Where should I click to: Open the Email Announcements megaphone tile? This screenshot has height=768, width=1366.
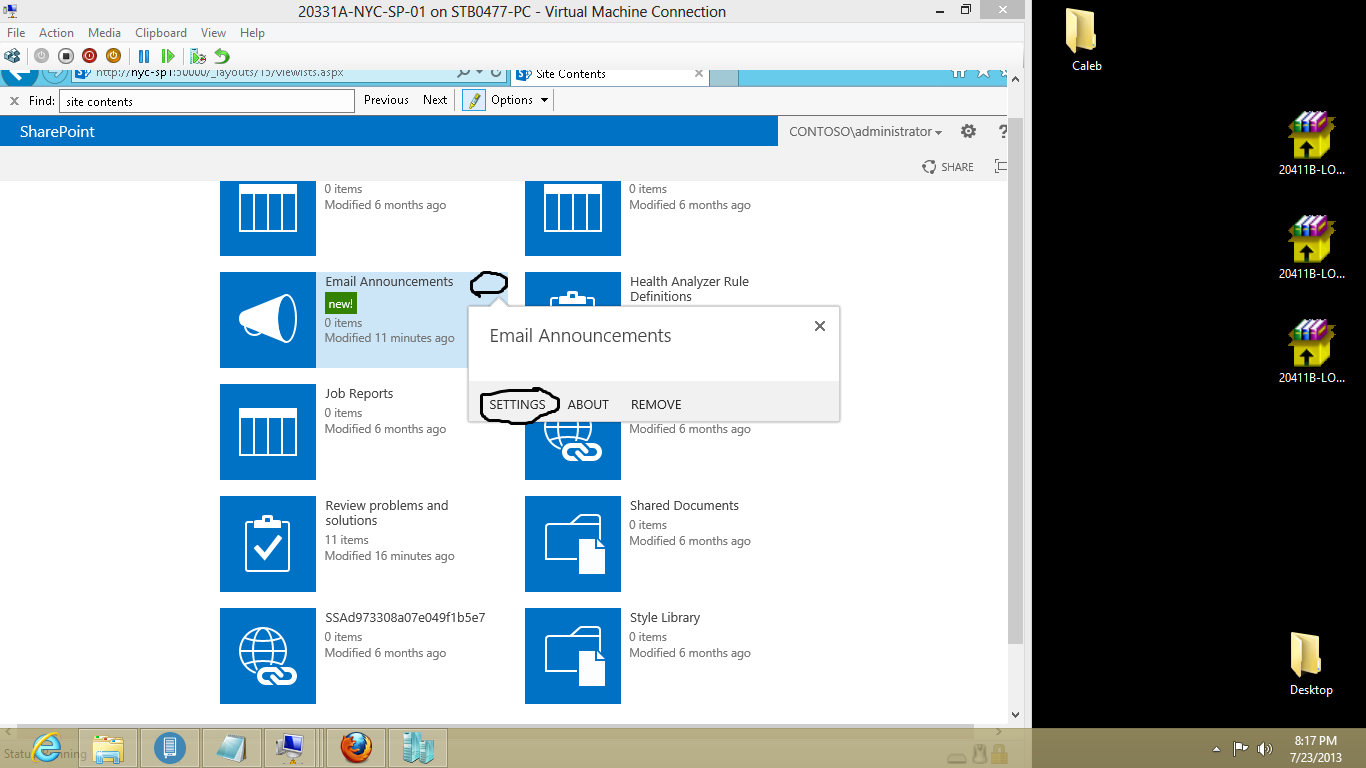[x=268, y=320]
